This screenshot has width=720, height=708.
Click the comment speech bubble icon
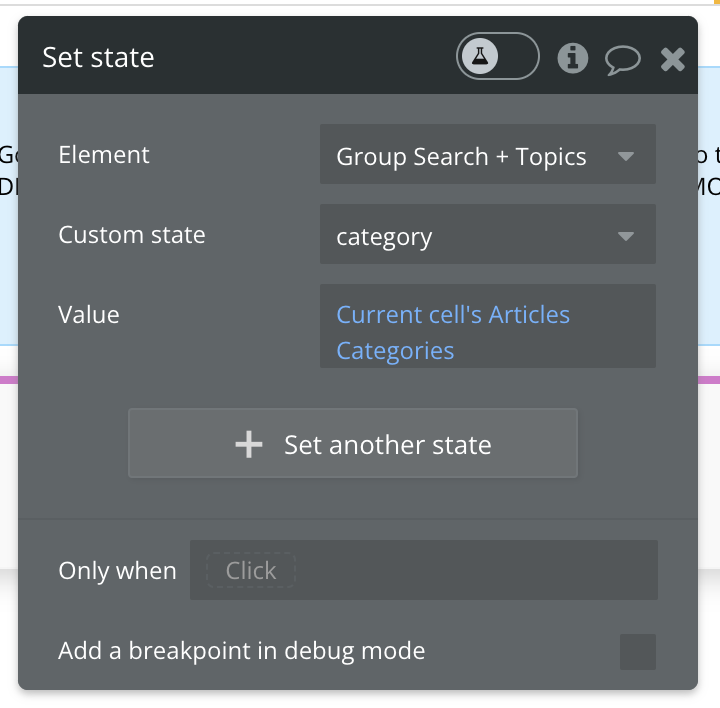(622, 59)
